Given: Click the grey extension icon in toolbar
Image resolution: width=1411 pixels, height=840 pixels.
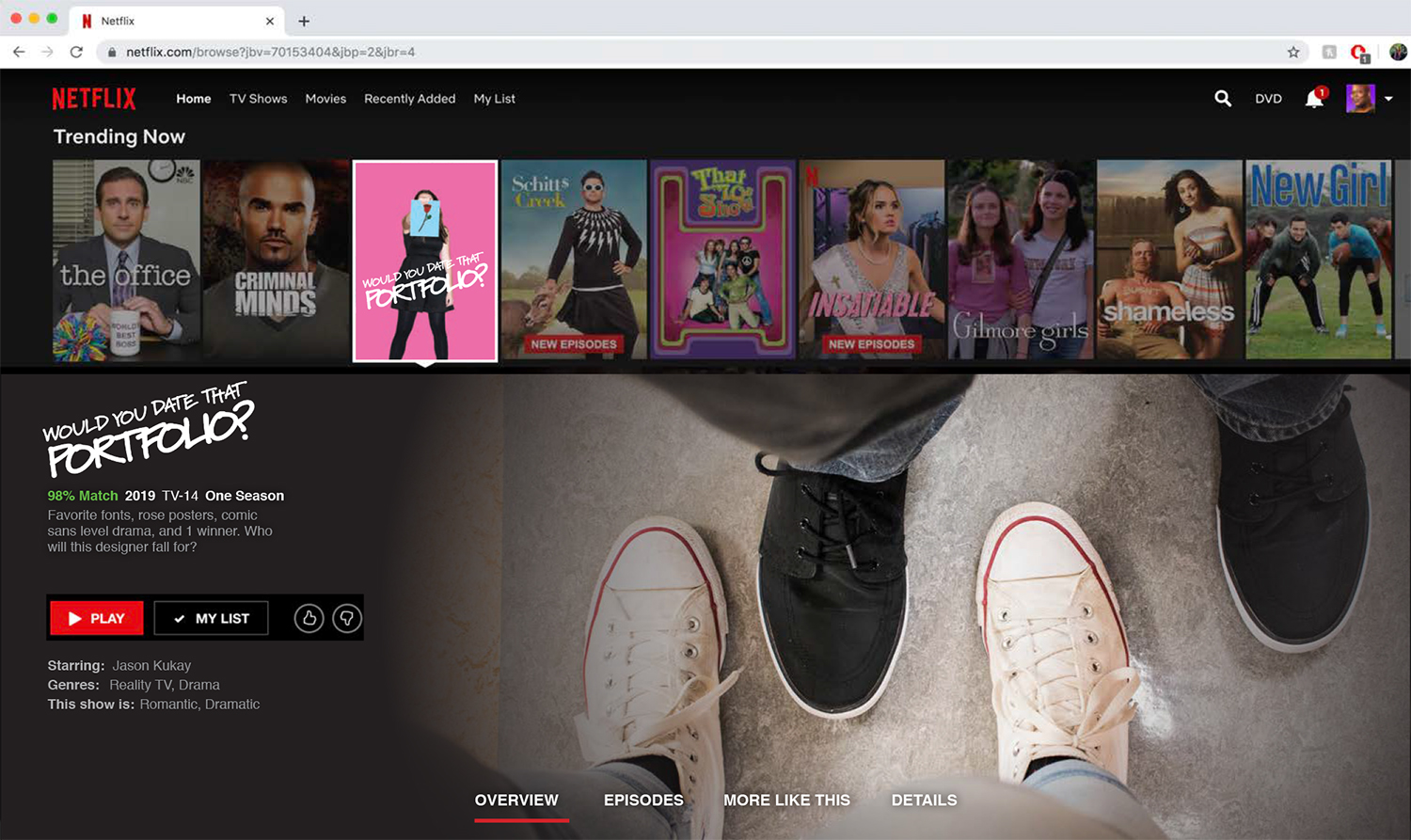Looking at the screenshot, I should (x=1329, y=52).
